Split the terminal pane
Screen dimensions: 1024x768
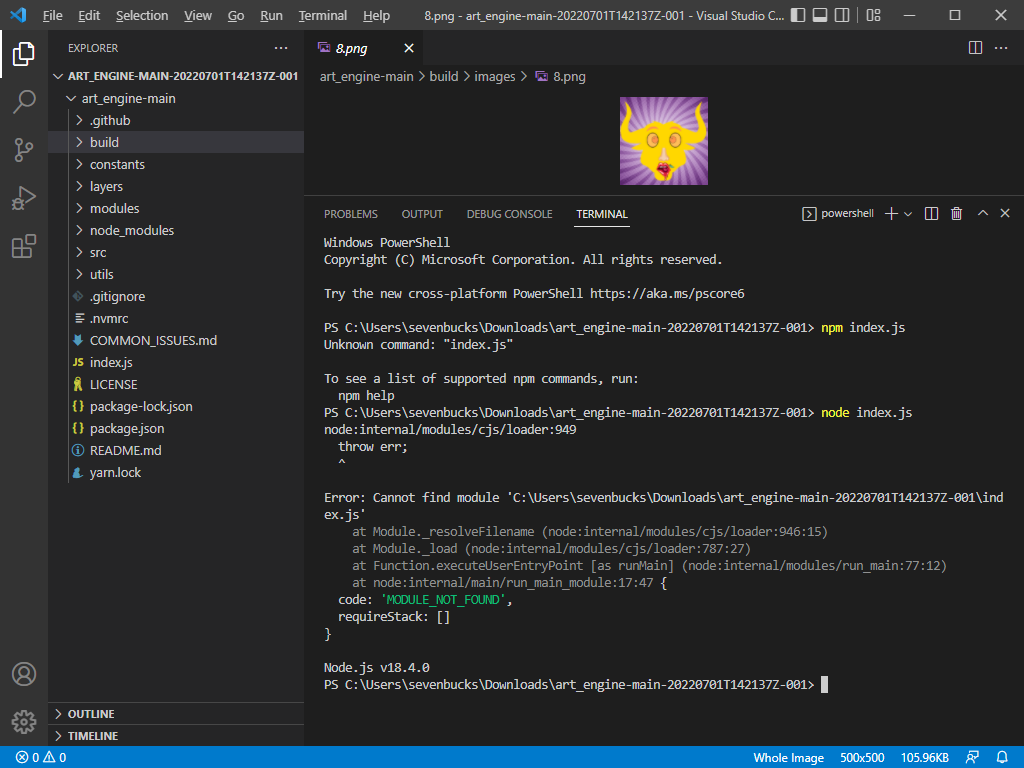tap(931, 213)
